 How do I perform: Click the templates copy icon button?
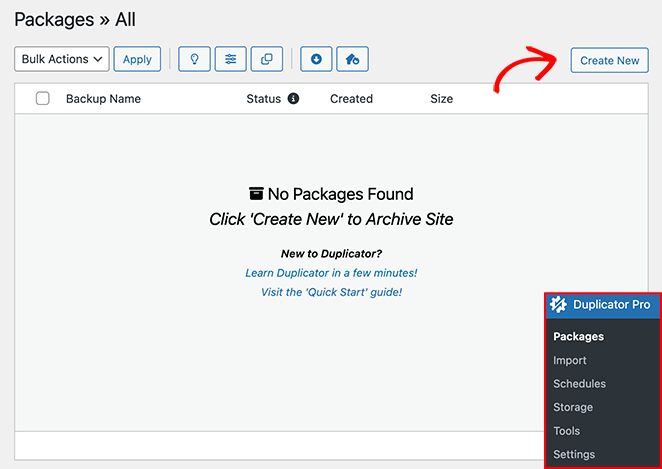(267, 59)
